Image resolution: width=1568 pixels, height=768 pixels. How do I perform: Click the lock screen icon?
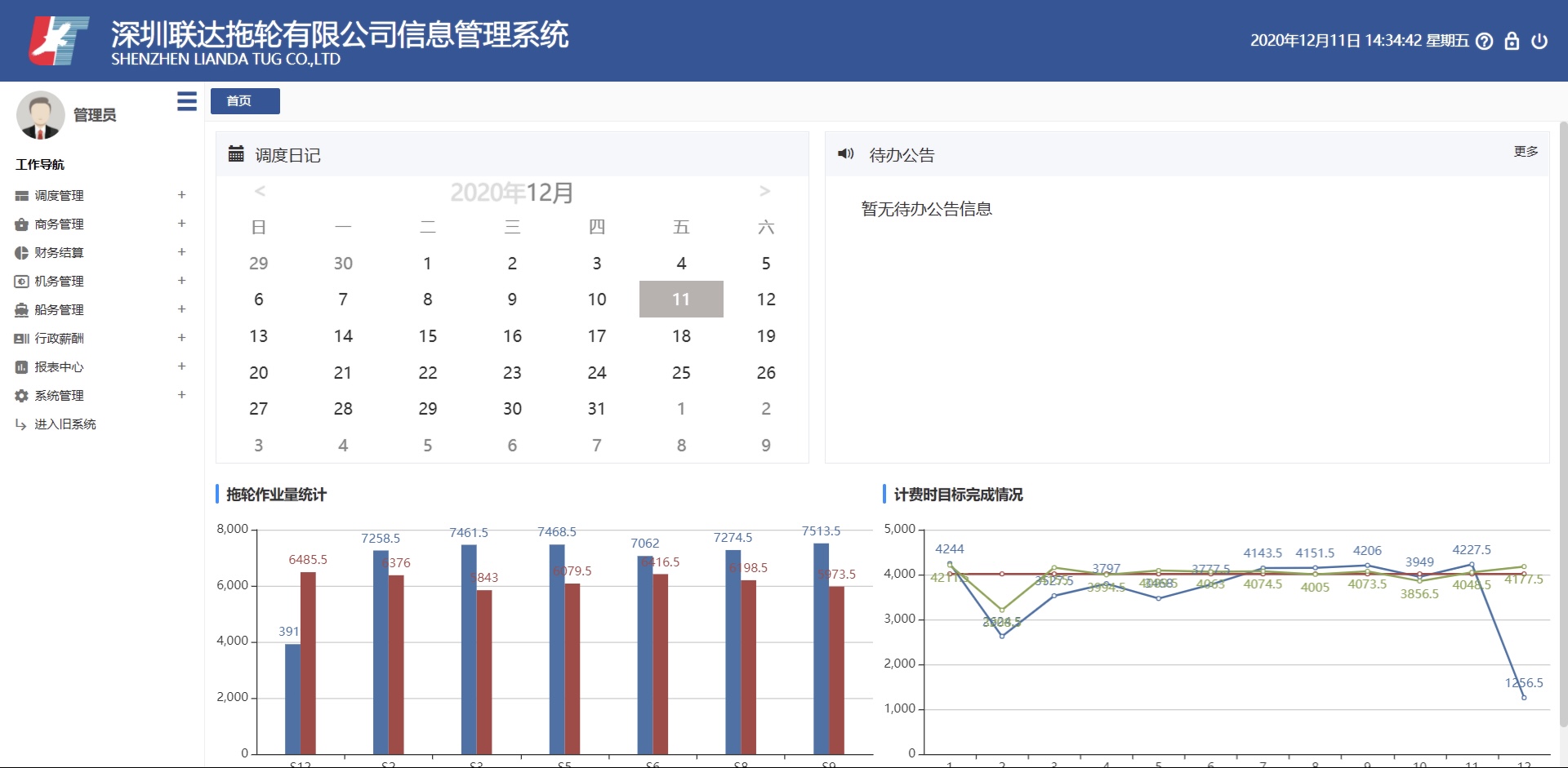[x=1512, y=42]
